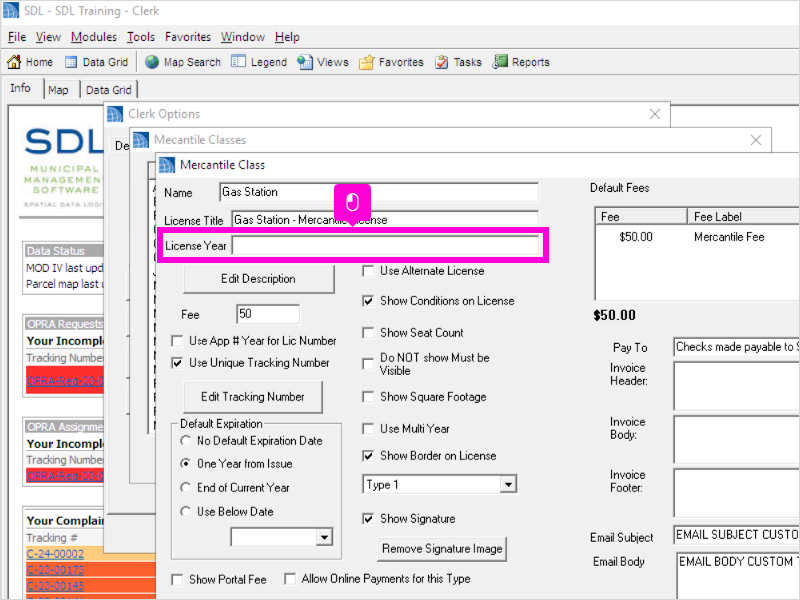Screen dimensions: 800x600
Task: Open the Views toolbar icon
Action: [305, 62]
